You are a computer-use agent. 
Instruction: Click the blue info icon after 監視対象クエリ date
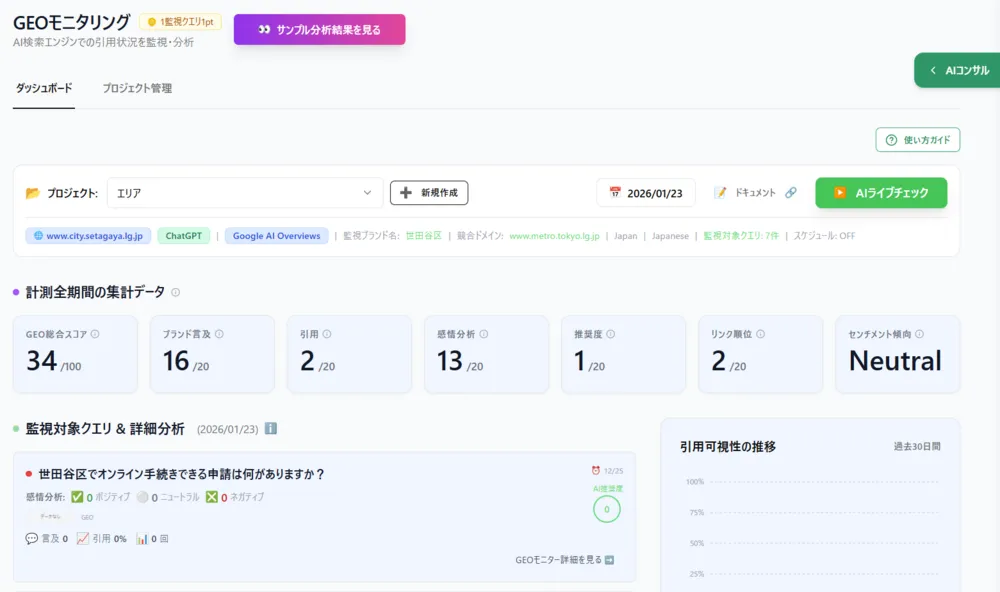[271, 429]
